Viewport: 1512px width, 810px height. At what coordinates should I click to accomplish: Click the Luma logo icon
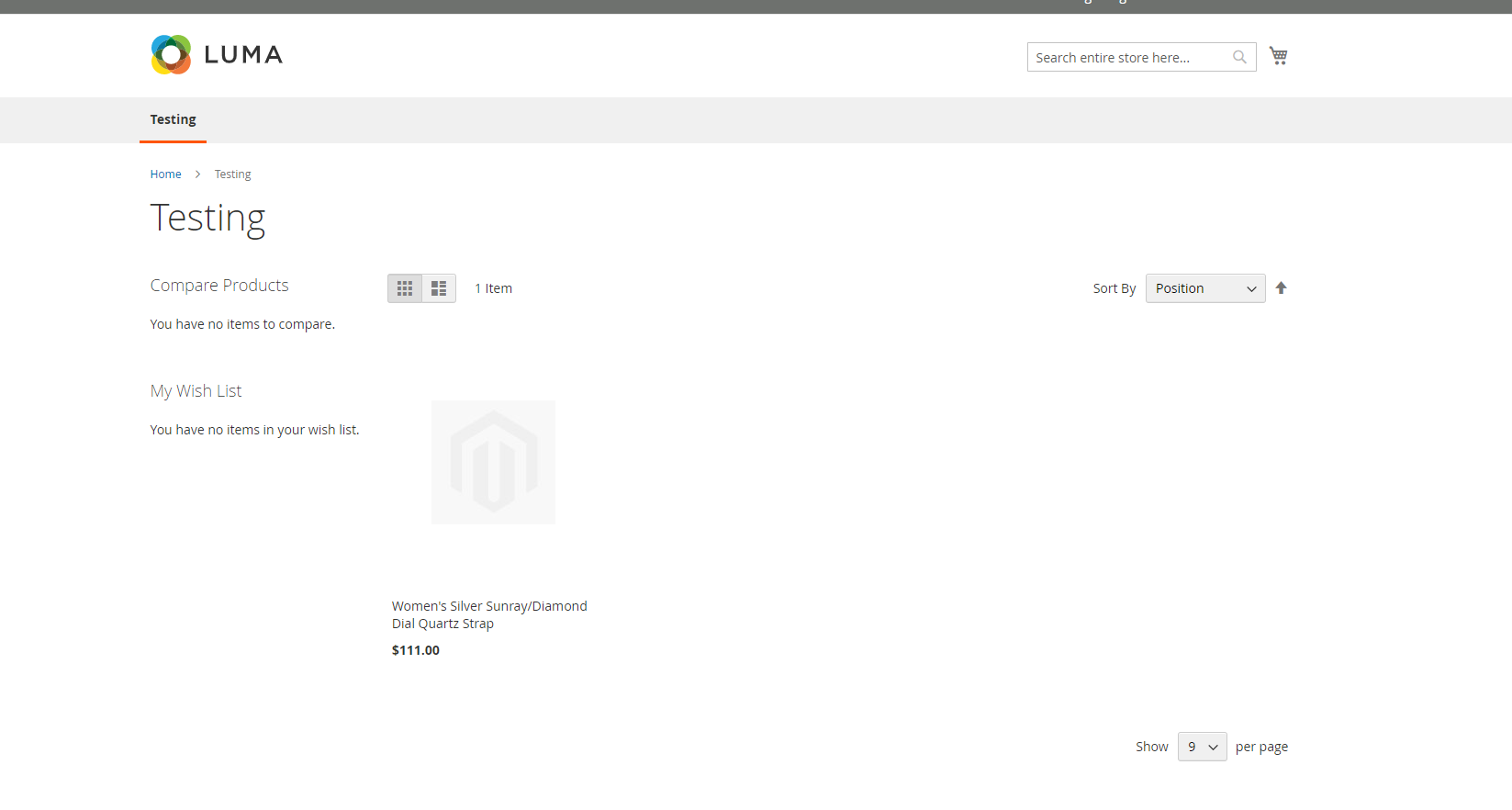coord(171,55)
